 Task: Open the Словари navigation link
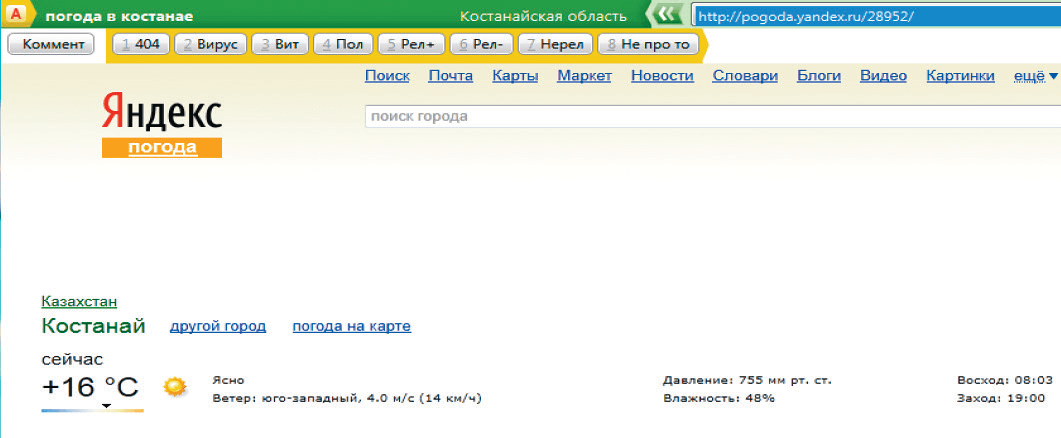pyautogui.click(x=745, y=76)
